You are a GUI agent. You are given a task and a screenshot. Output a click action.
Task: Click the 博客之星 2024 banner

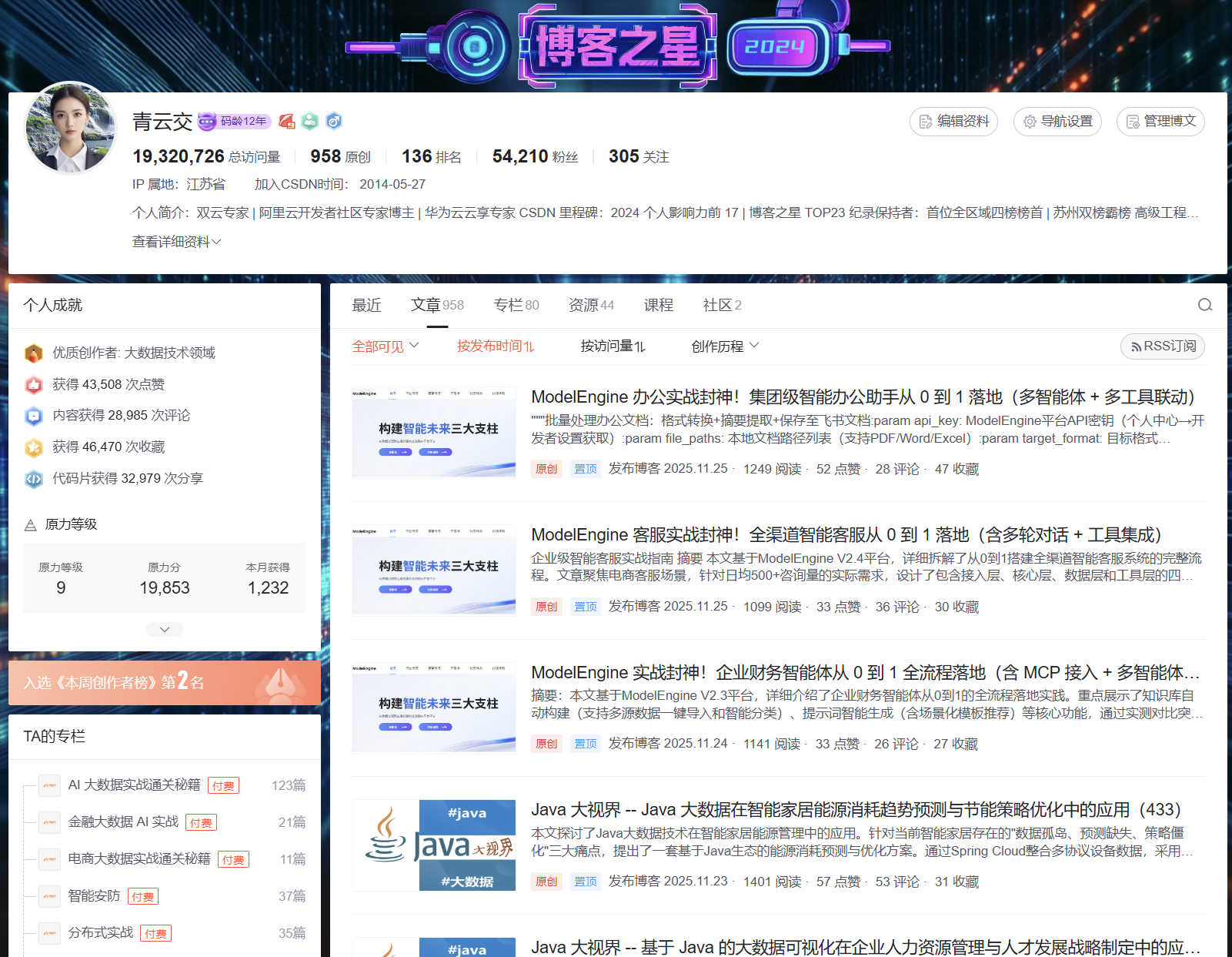click(617, 45)
